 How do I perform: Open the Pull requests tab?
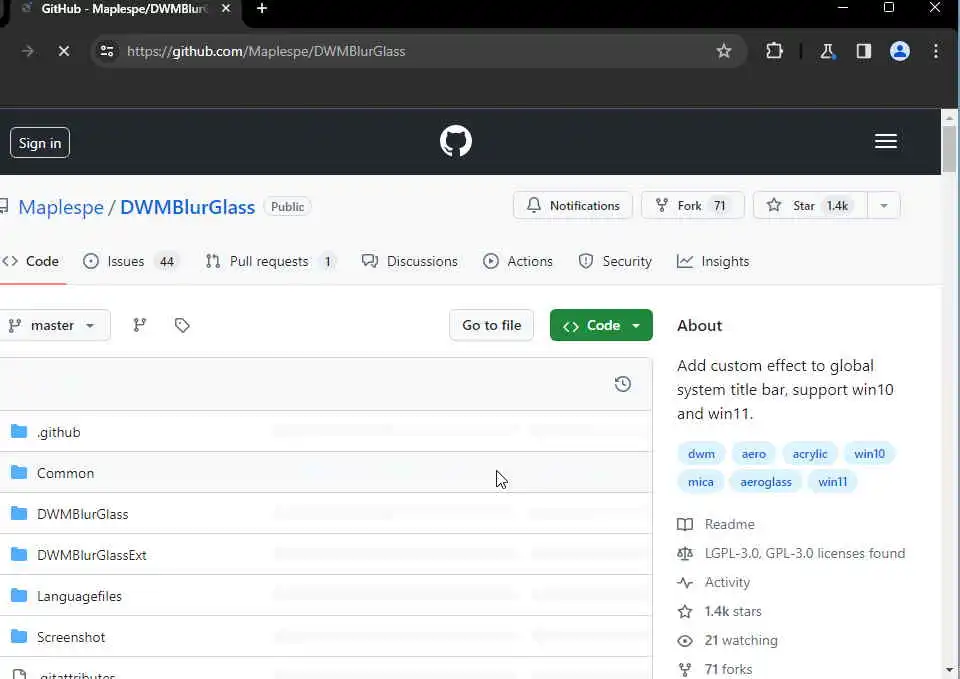[271, 261]
